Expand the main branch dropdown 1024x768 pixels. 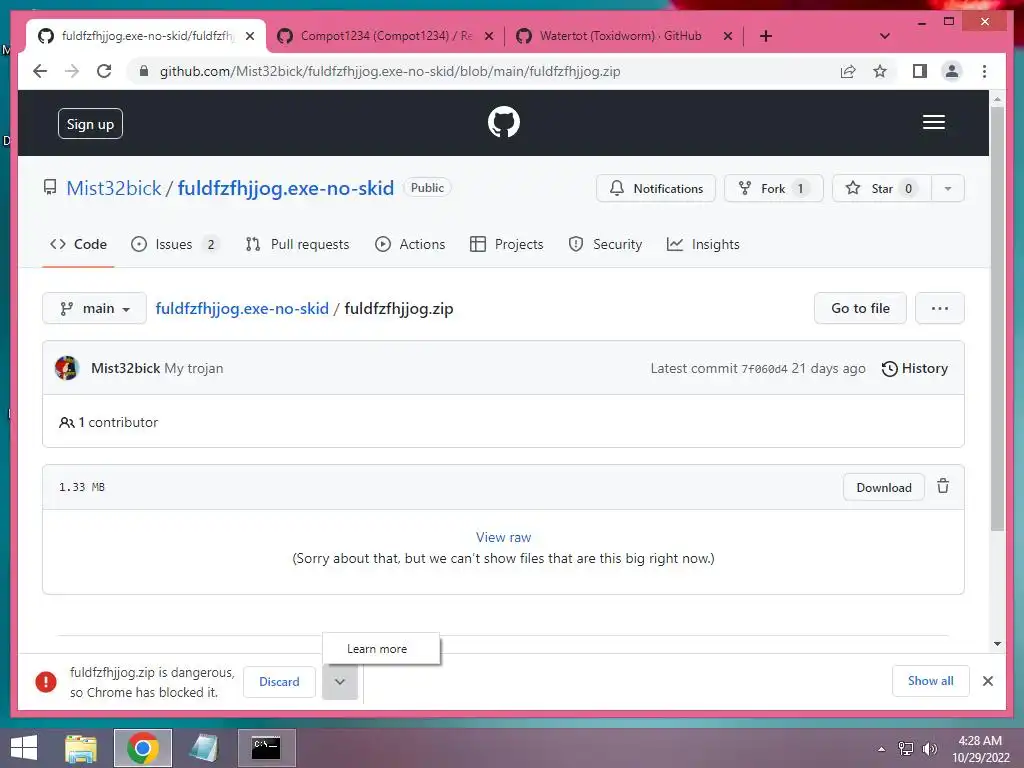tap(94, 308)
